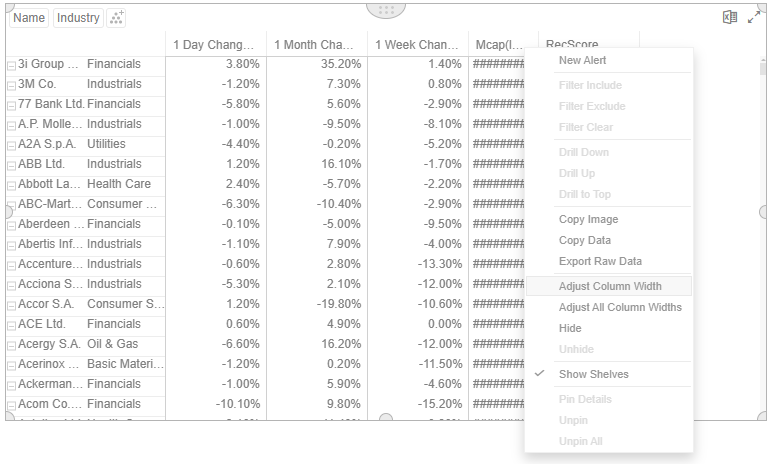This screenshot has height=464, width=772.
Task: Collapse the 77 Bank Ltd. row toggle
Action: (11, 105)
